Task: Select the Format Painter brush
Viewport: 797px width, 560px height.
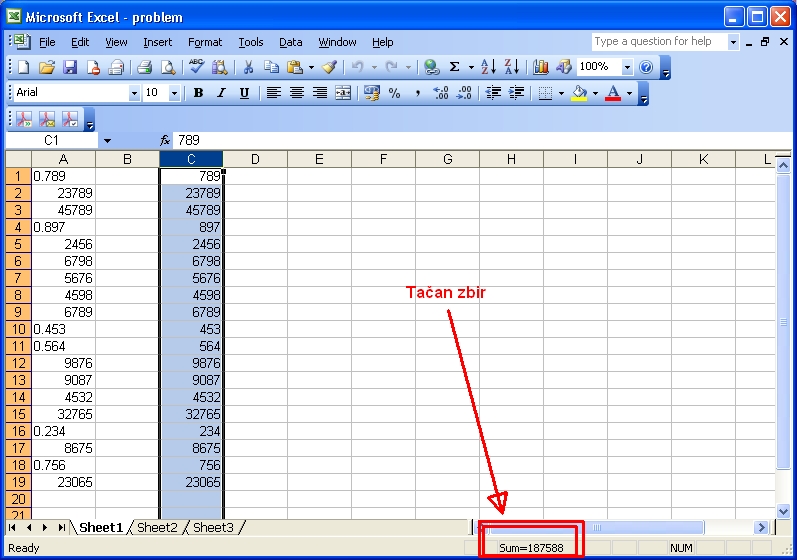Action: [x=329, y=67]
